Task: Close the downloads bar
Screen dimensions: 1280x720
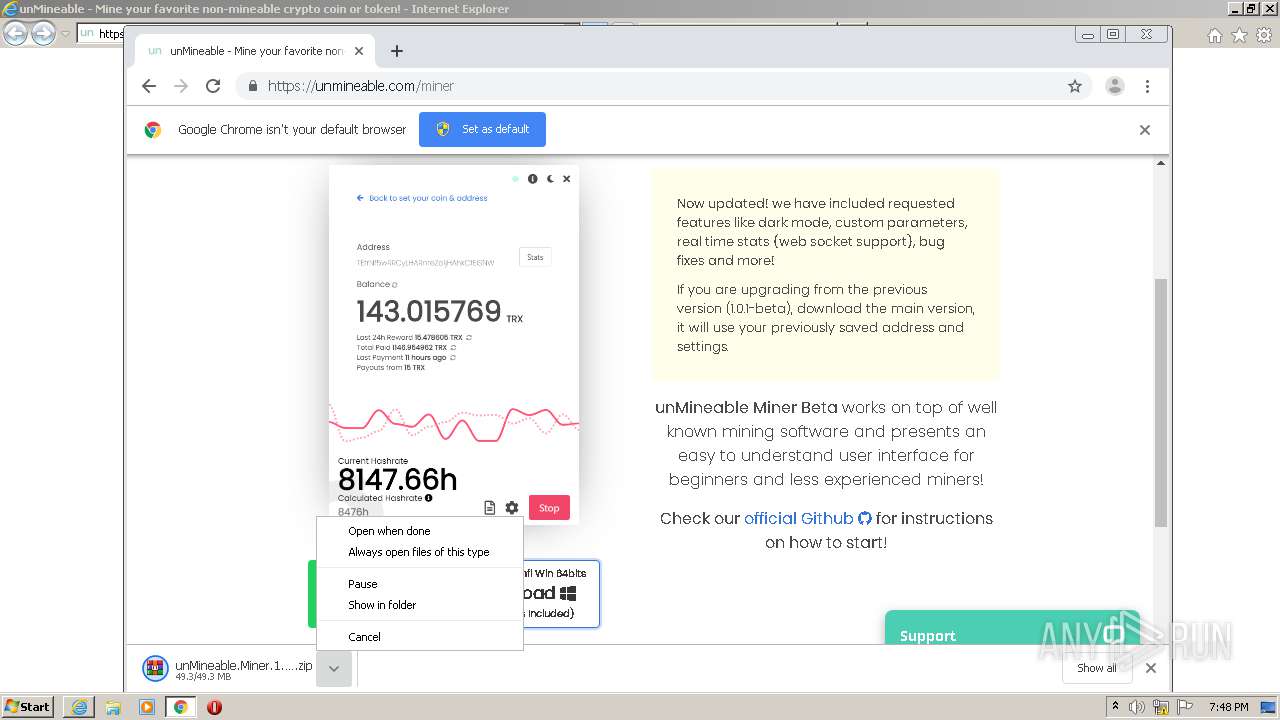Action: point(1151,668)
